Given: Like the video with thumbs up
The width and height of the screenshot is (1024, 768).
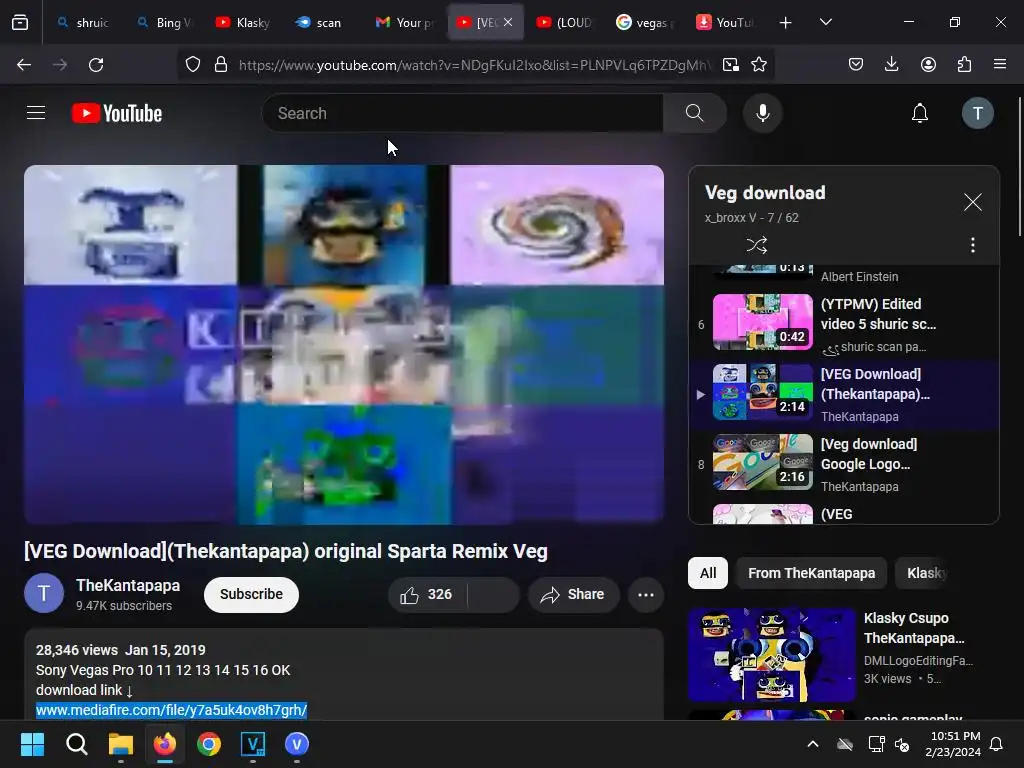Looking at the screenshot, I should [x=426, y=595].
